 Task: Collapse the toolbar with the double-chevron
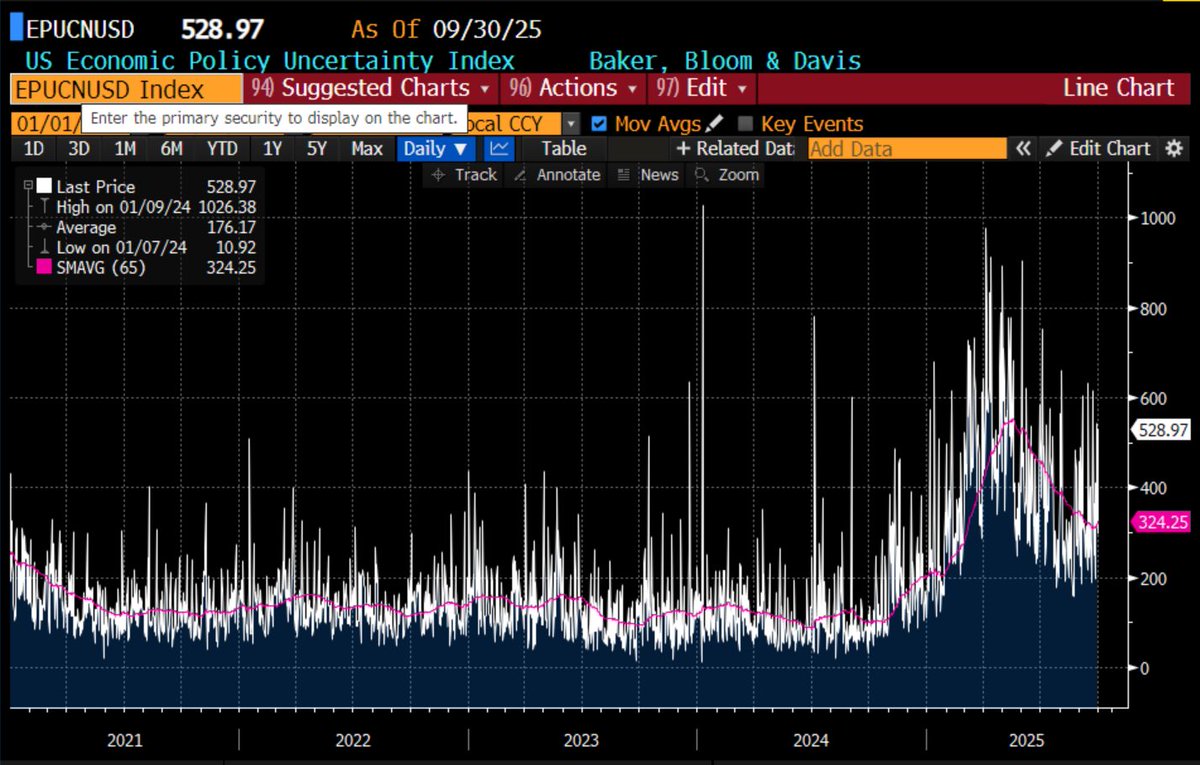[1022, 148]
